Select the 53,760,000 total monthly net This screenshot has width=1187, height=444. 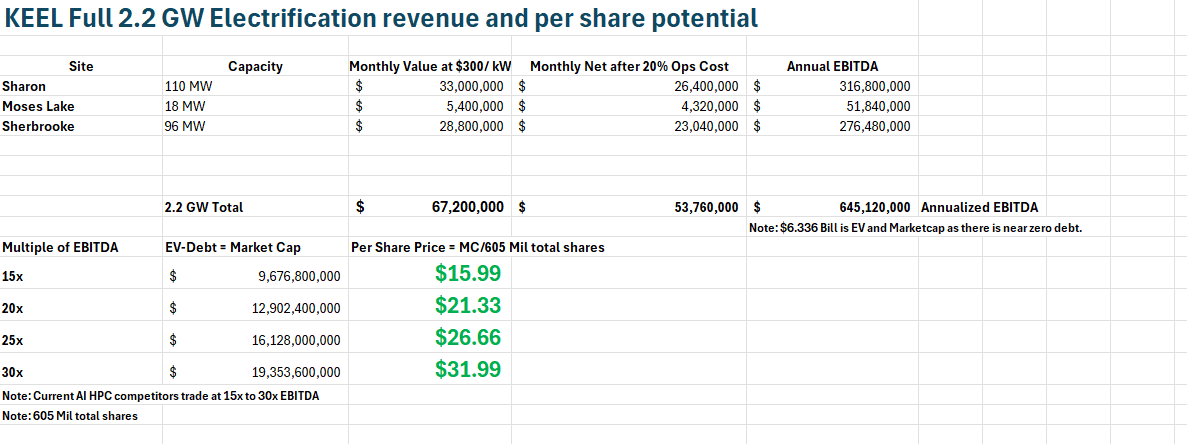(x=630, y=206)
